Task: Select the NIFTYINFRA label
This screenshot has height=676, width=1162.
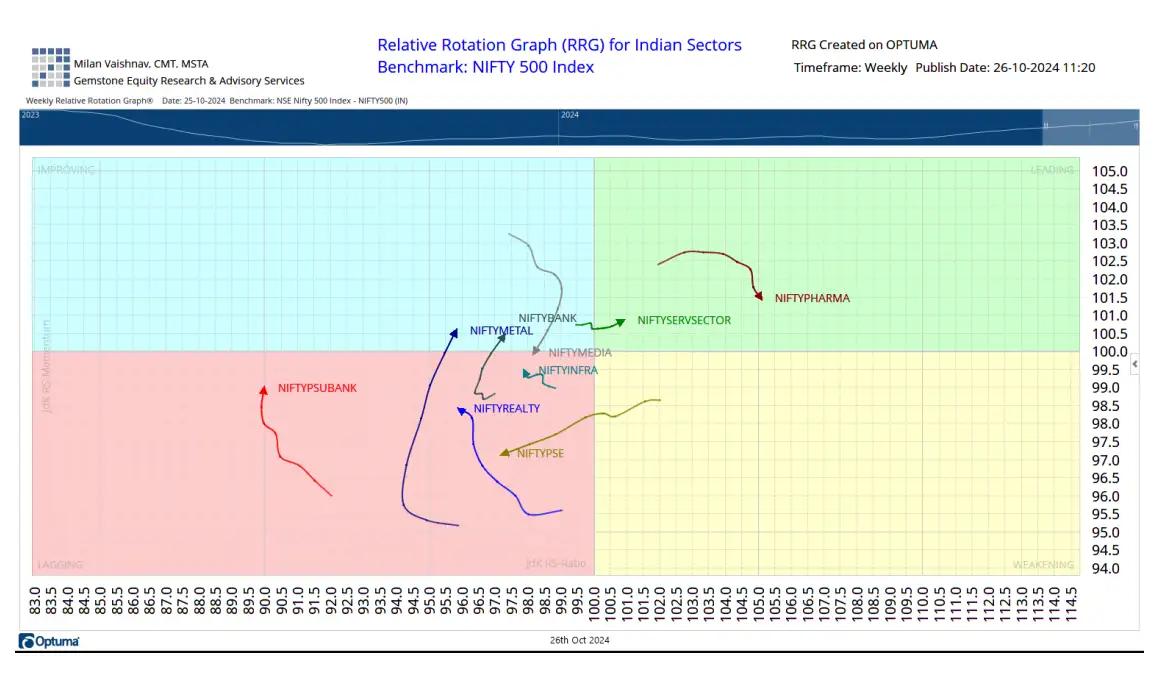Action: pos(568,370)
